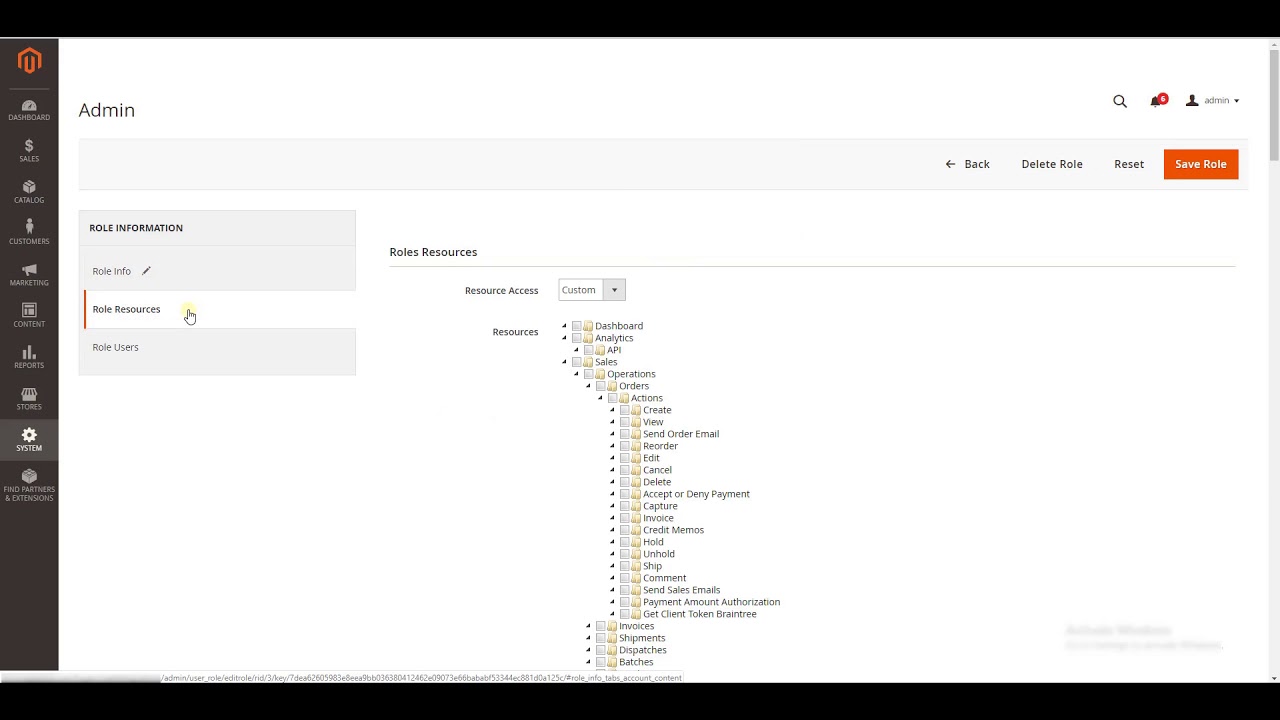Go Back to the roles list

click(967, 164)
